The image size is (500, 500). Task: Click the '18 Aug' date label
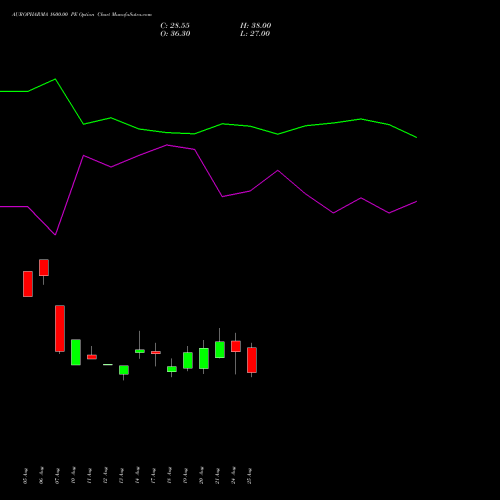pyautogui.click(x=170, y=476)
